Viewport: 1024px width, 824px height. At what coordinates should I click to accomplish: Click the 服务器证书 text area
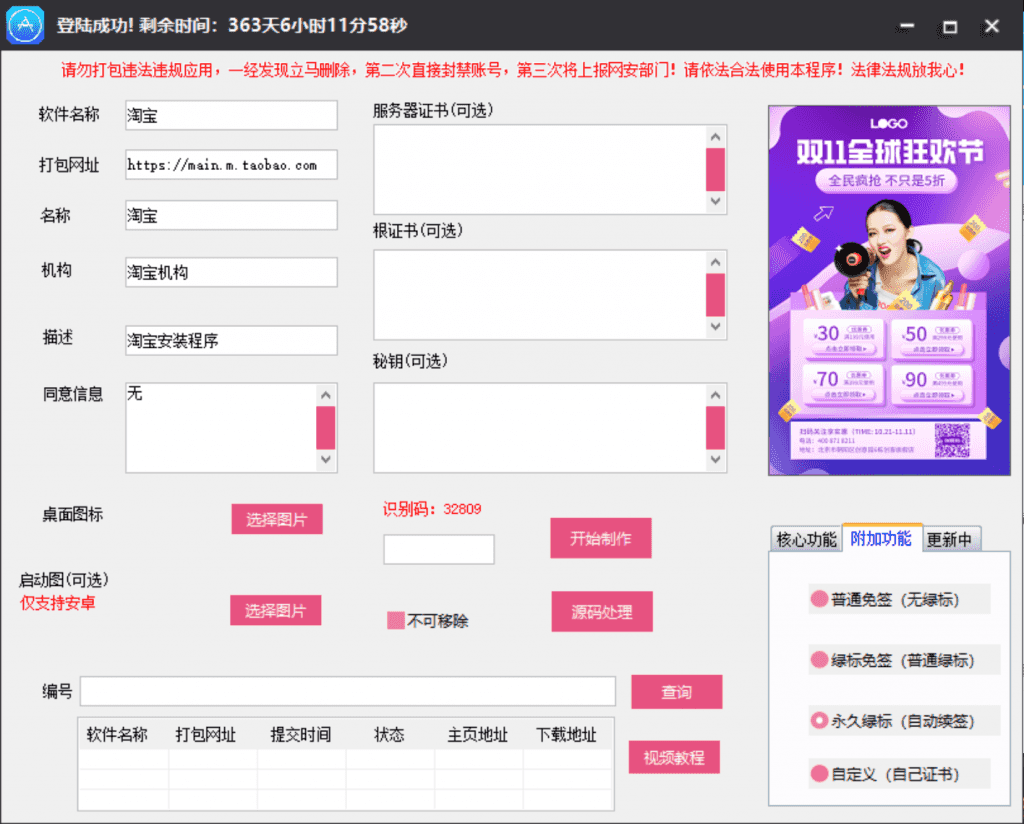click(x=539, y=169)
